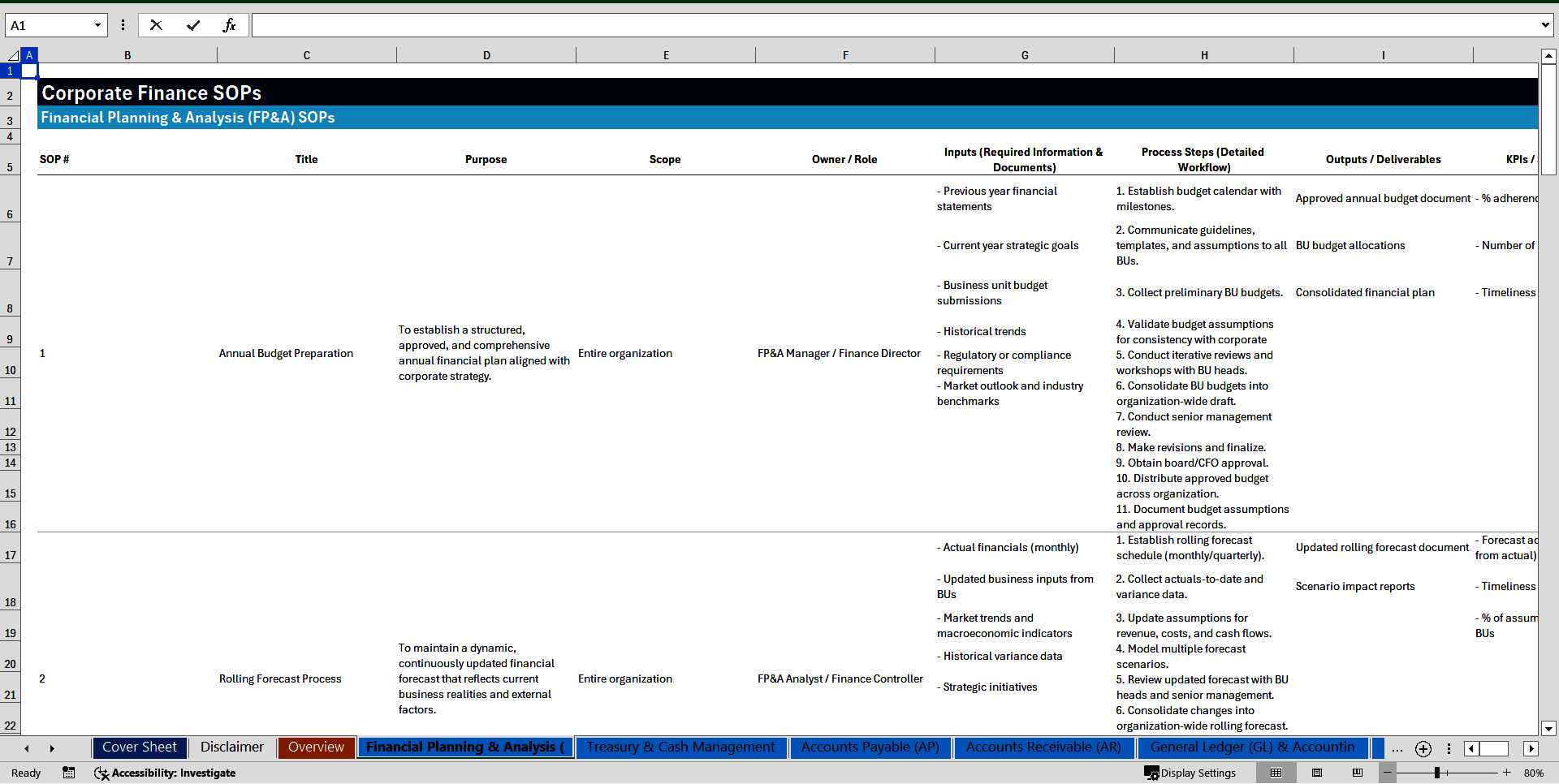
Task: Start macro recording from the status bar
Action: [x=69, y=773]
